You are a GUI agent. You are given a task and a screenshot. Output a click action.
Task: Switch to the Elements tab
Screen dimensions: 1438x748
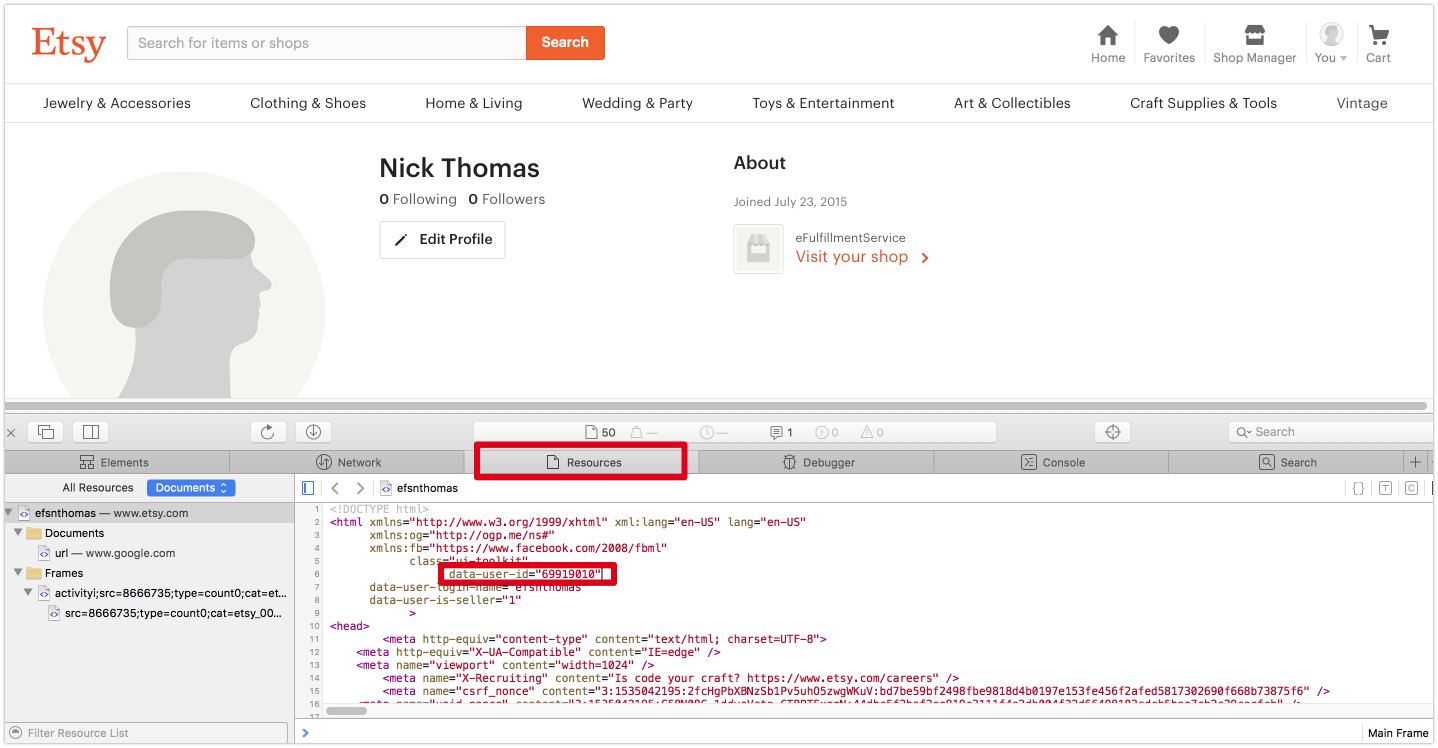(116, 462)
